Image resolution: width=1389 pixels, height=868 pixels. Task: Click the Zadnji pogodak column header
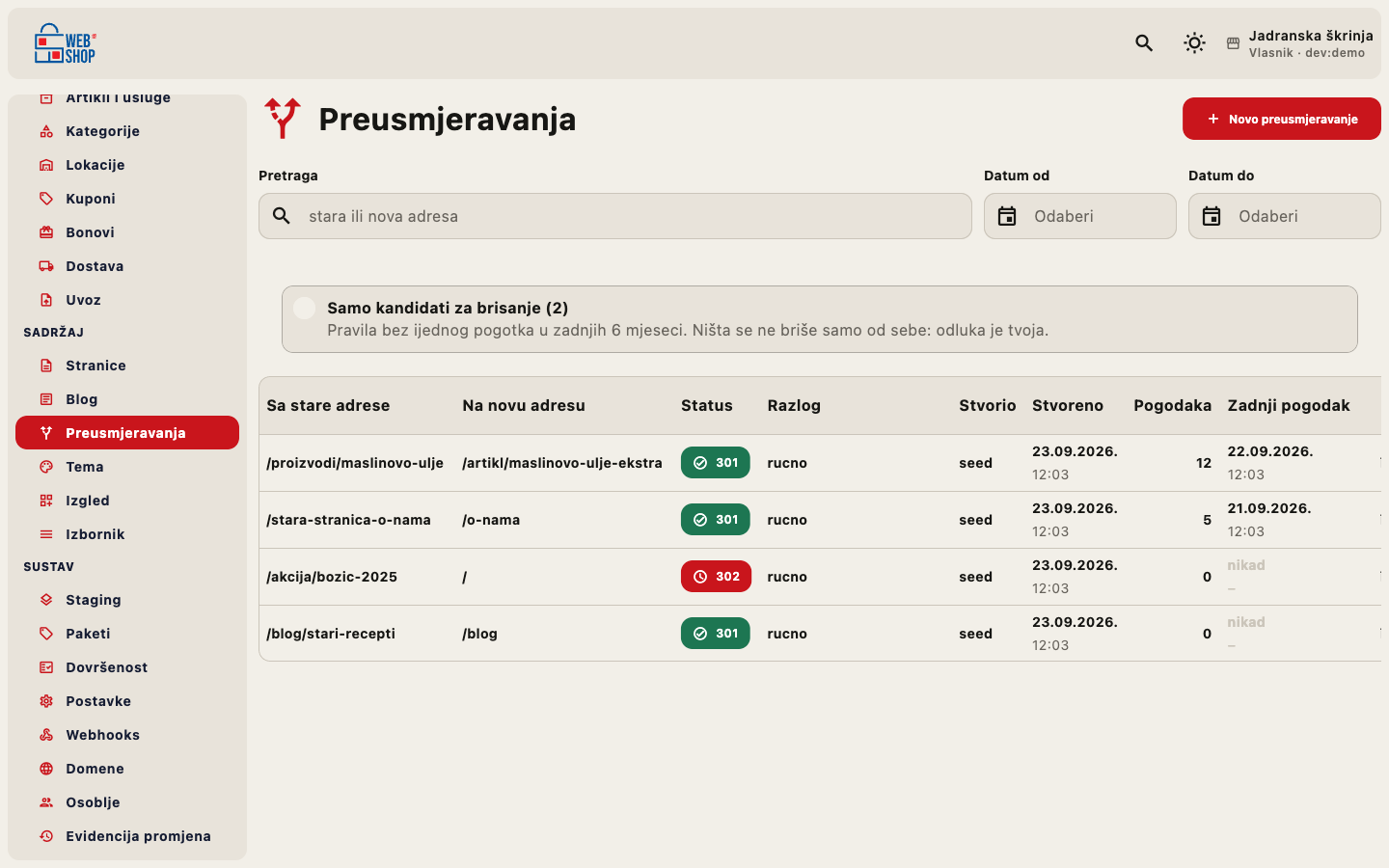tap(1289, 406)
